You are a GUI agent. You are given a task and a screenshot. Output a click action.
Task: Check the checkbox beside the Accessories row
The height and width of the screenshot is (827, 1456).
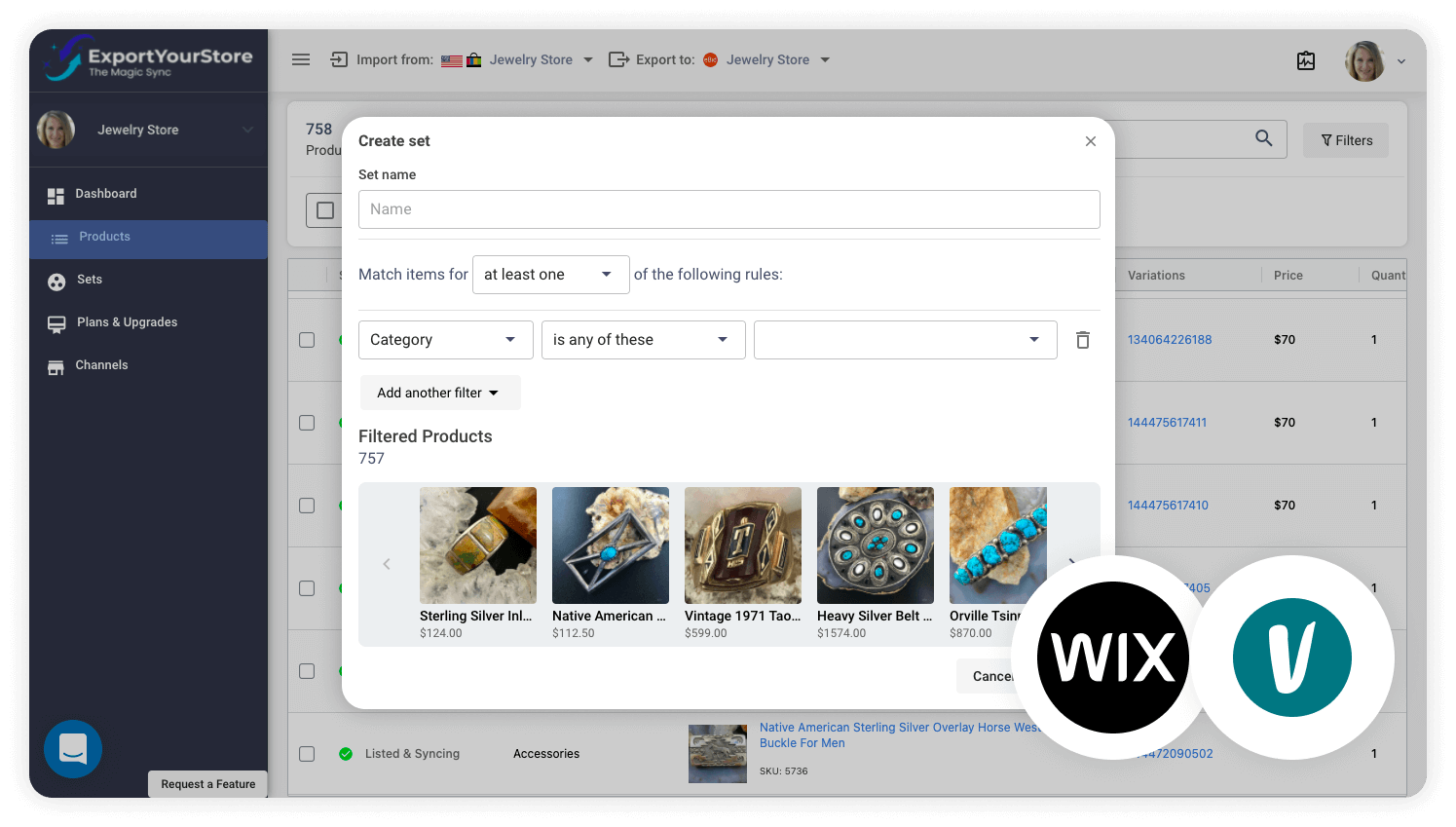point(307,753)
